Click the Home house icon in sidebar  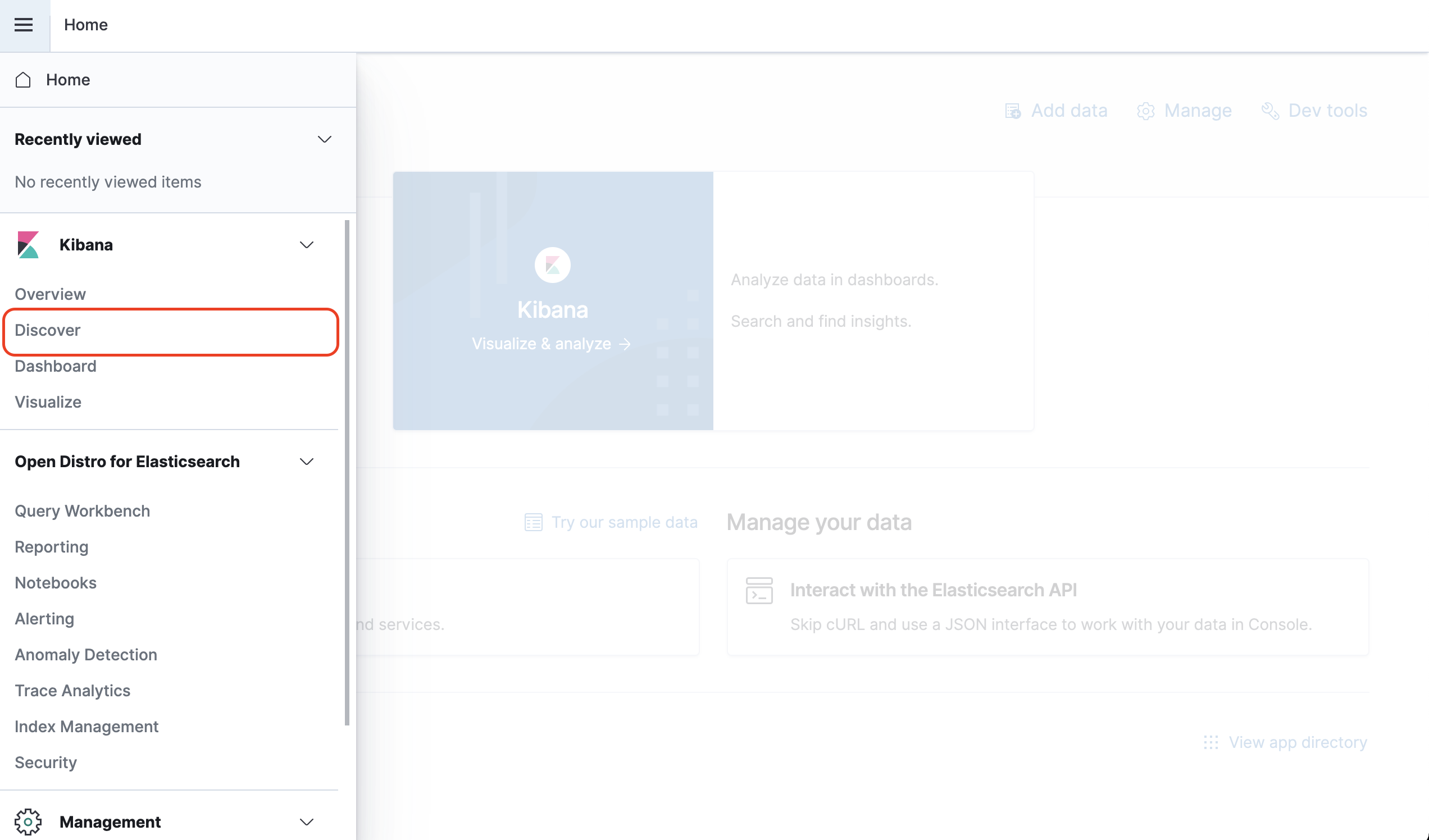point(23,80)
